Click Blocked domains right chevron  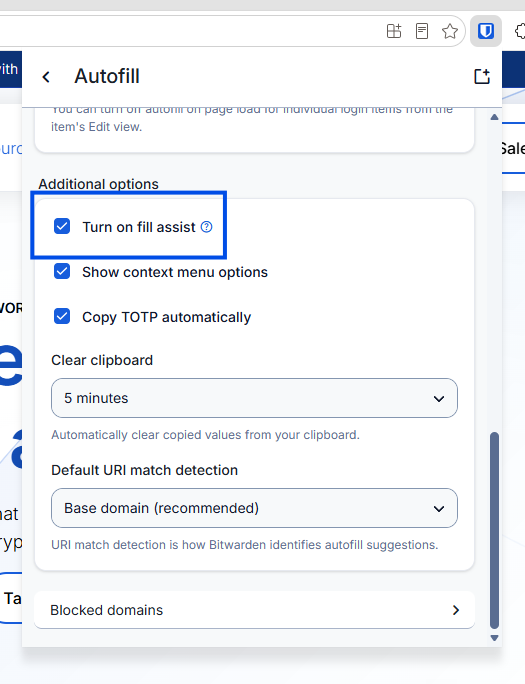pyautogui.click(x=456, y=610)
